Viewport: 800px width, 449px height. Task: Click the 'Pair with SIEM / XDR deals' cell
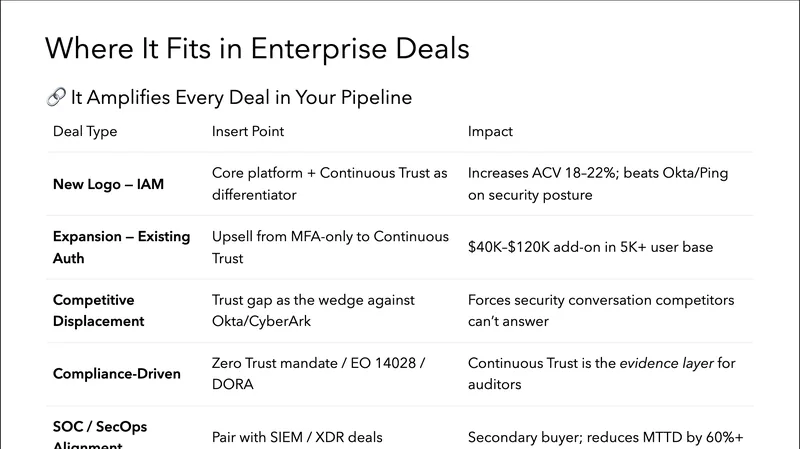297,437
